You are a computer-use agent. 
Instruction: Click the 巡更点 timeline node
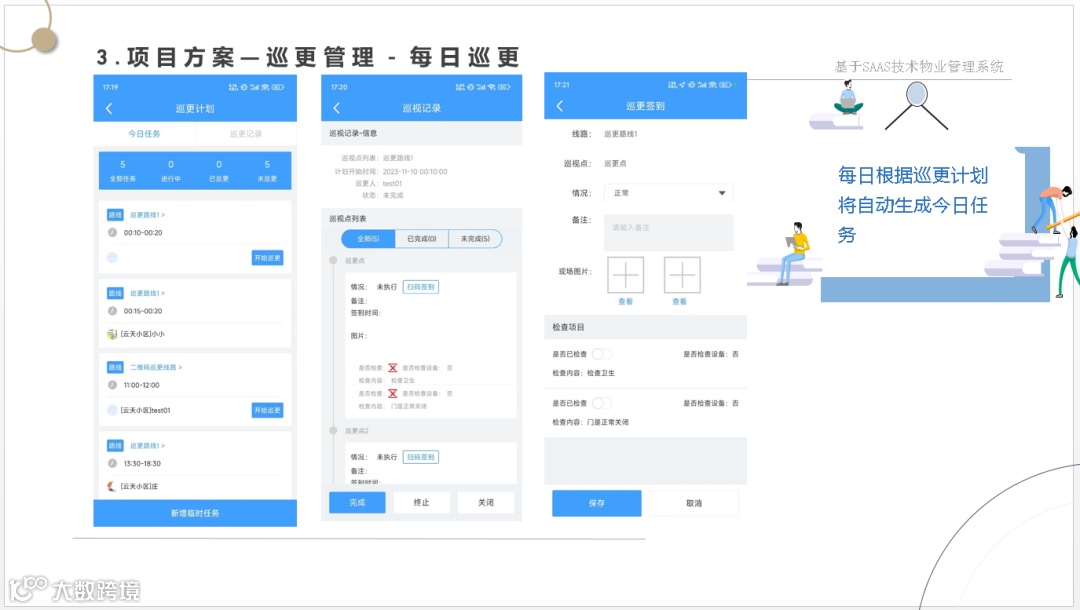click(333, 260)
